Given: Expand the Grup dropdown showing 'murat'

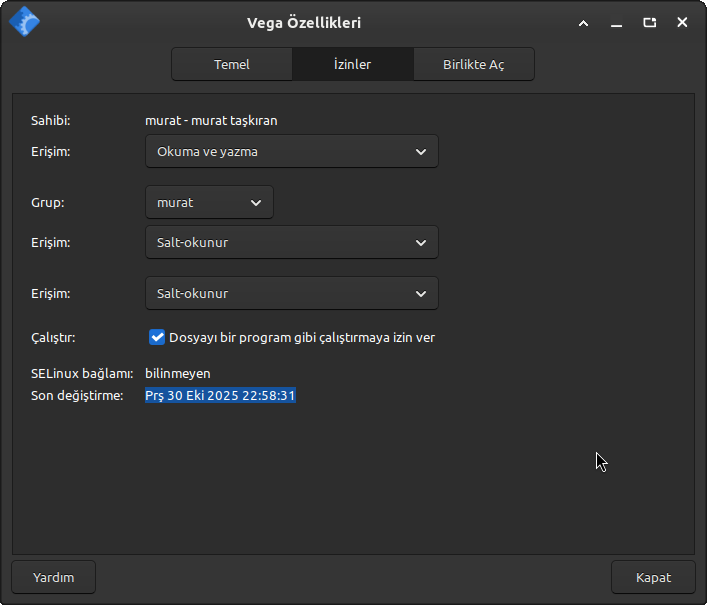Looking at the screenshot, I should pos(209,202).
